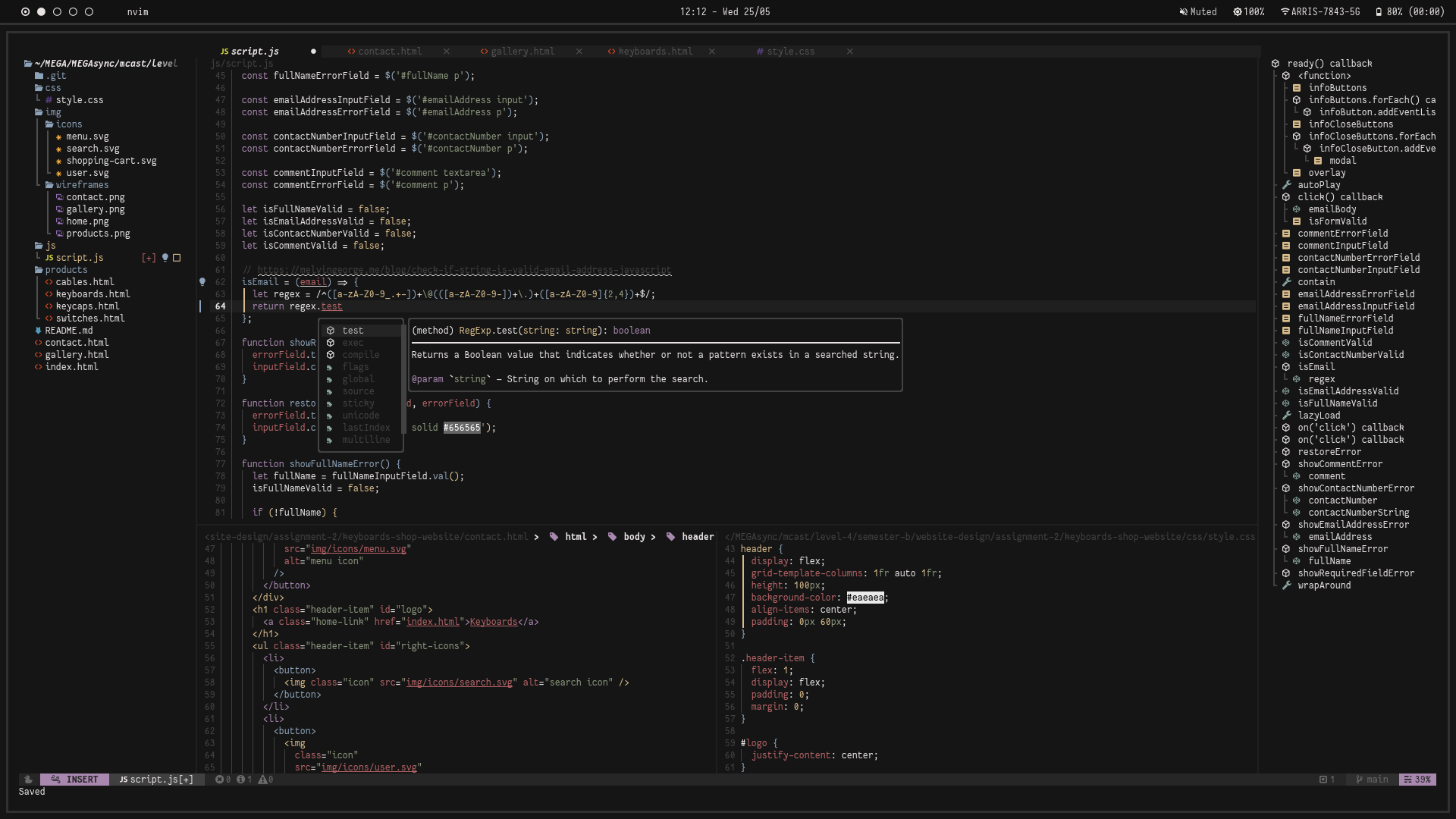Image resolution: width=1456 pixels, height=819 pixels.
Task: Expand the .git folder
Action: 55,76
